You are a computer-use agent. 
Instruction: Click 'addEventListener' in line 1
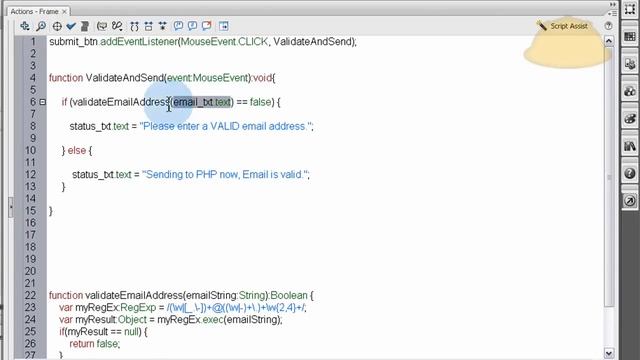(x=139, y=42)
